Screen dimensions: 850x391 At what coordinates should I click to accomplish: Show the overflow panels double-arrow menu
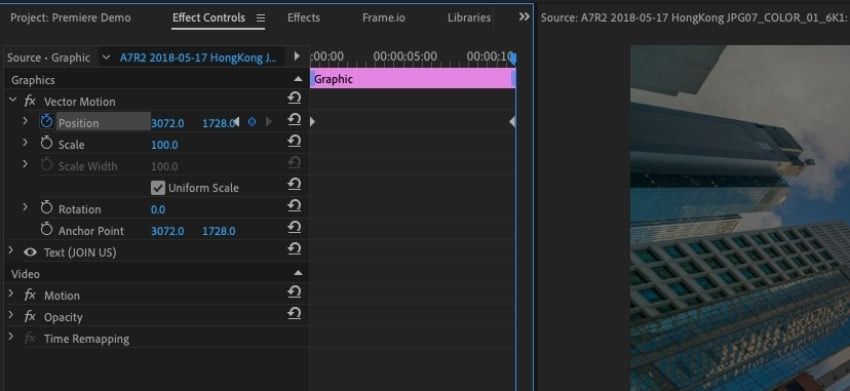click(524, 17)
